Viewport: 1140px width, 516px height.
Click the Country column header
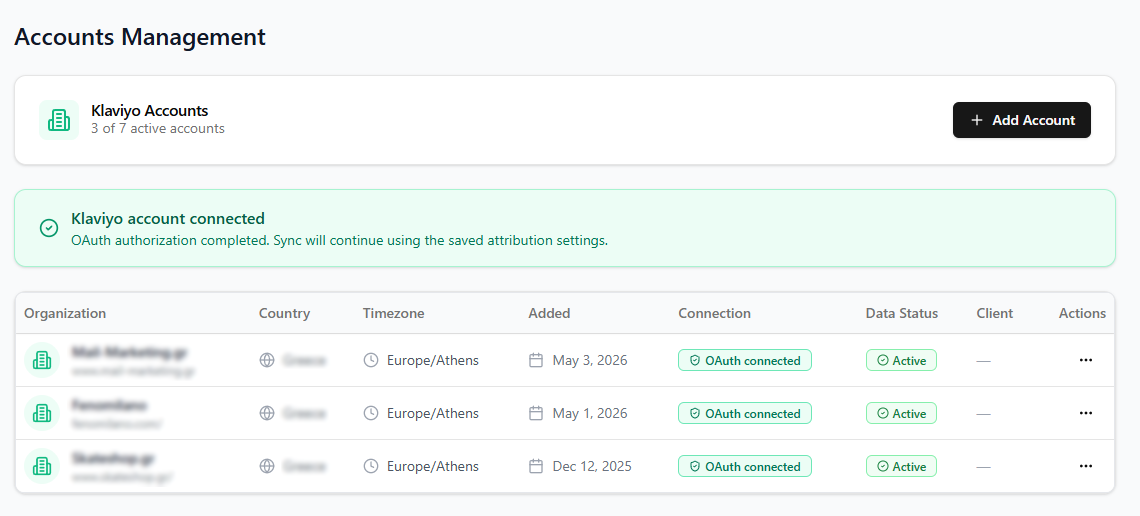[x=284, y=313]
